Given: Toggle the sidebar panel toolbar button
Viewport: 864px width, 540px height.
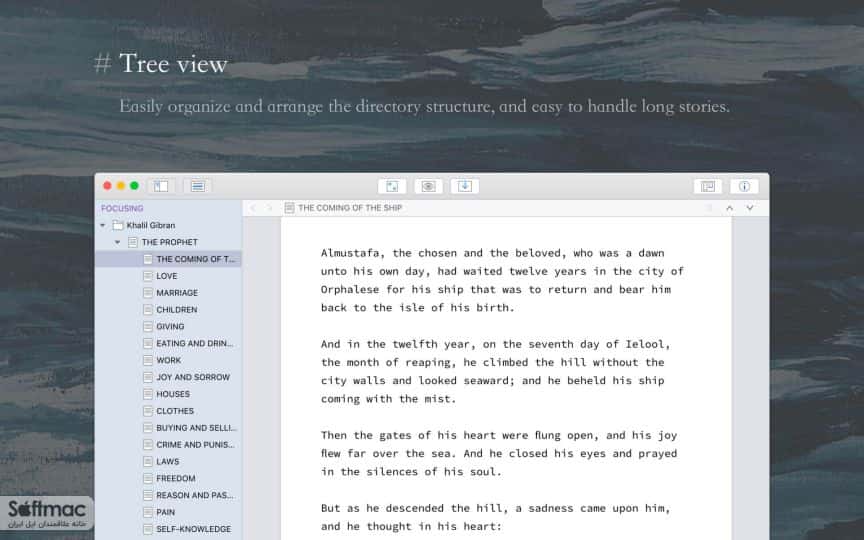Looking at the screenshot, I should tap(161, 186).
